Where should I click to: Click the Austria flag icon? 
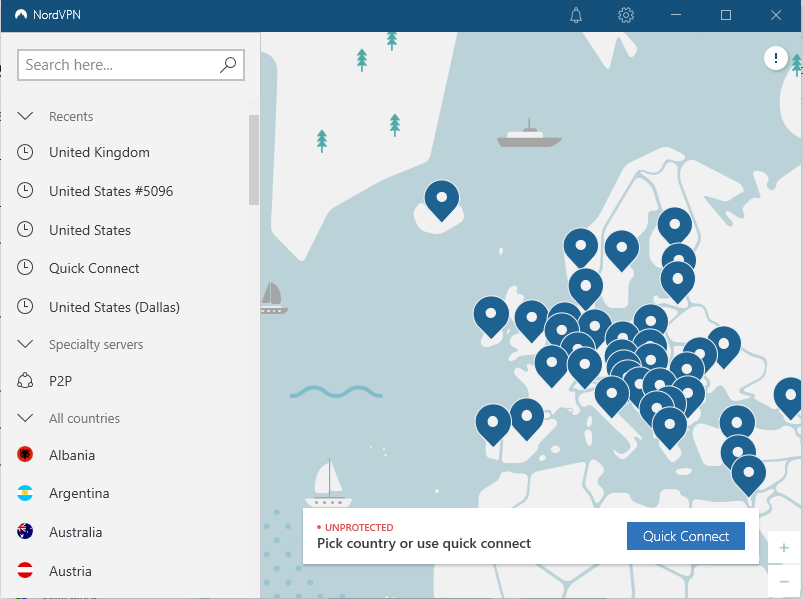[26, 571]
